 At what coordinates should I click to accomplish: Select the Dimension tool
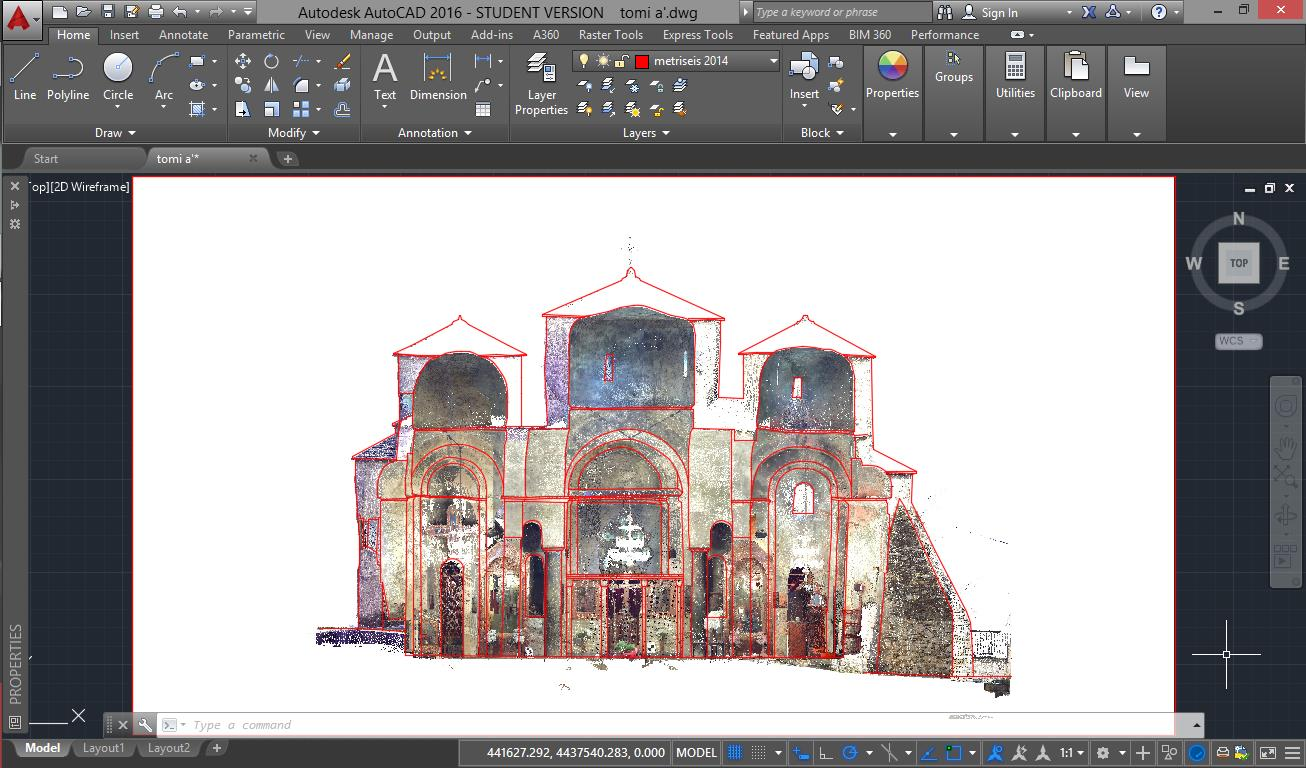pos(438,78)
